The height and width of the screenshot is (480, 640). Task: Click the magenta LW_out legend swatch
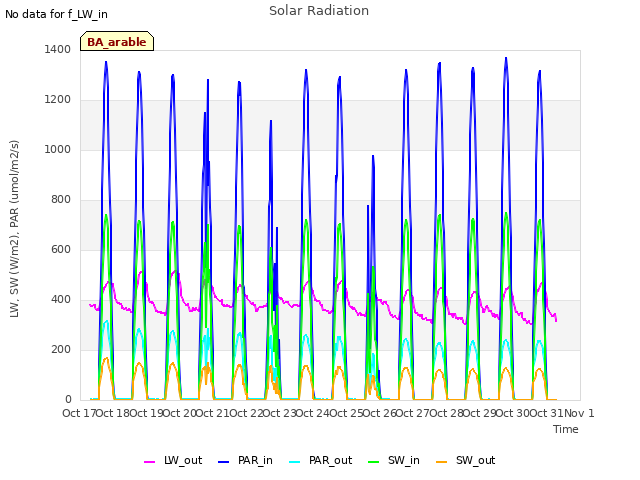(149, 462)
